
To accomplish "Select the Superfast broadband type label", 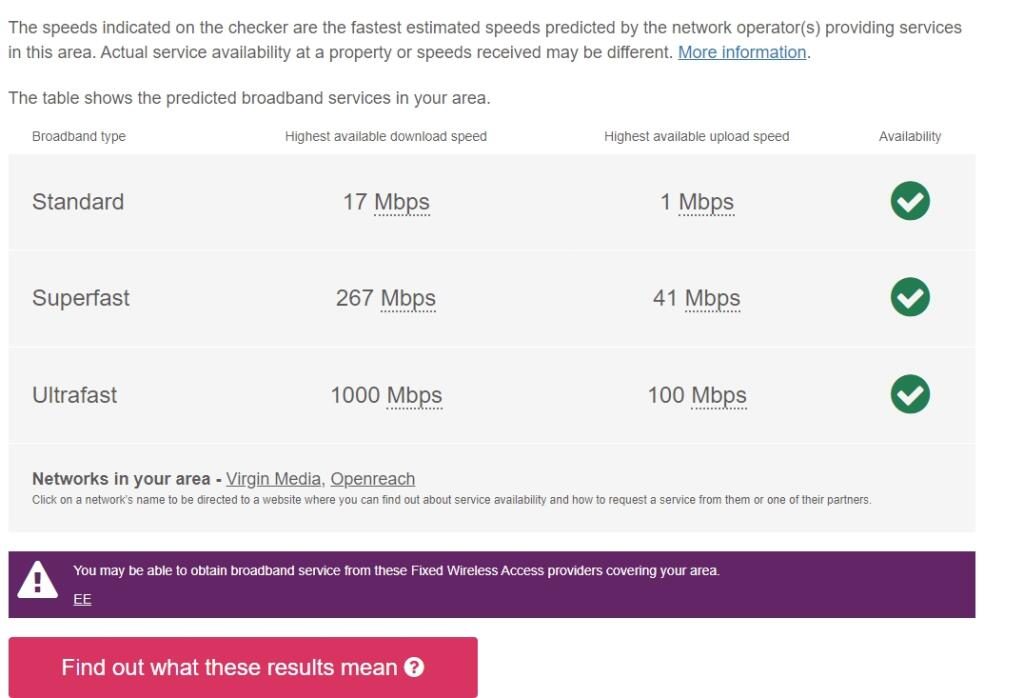I will point(81,298).
